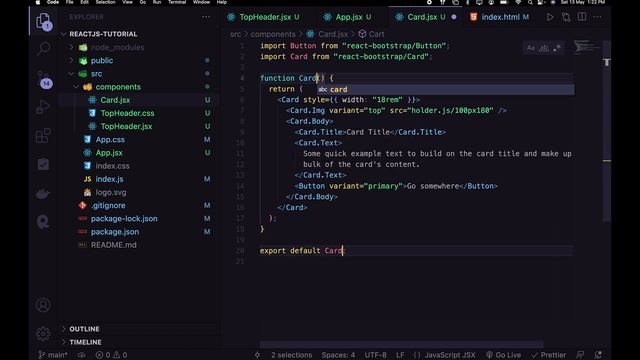Open TopHeader.jsx in the file tree
The image size is (640, 360).
(126, 127)
